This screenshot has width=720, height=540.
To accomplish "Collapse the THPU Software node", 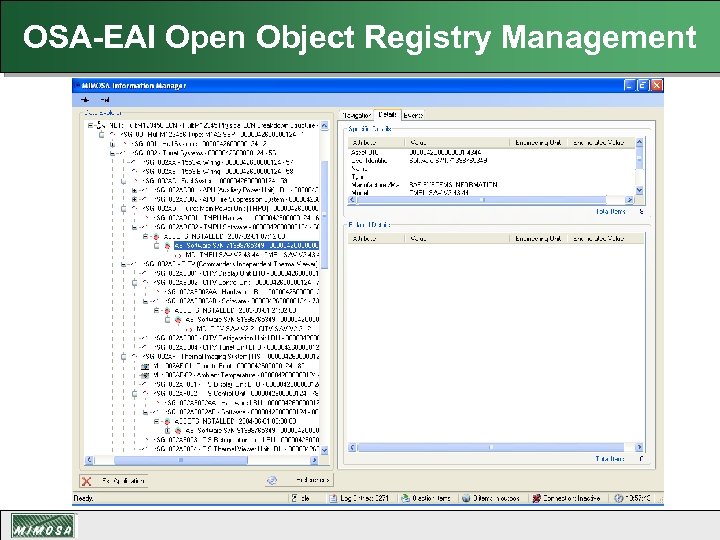I will click(x=135, y=227).
